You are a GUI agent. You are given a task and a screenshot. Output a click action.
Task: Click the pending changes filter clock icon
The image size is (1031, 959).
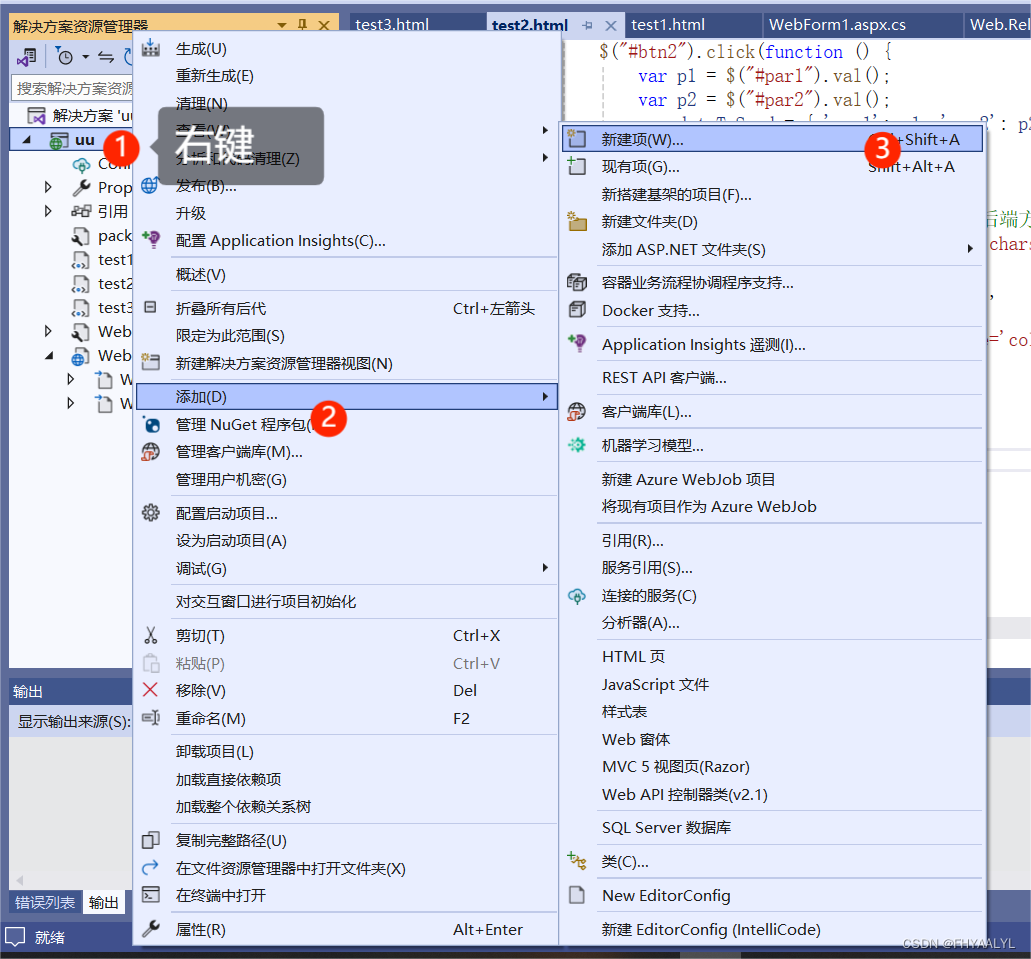64,57
